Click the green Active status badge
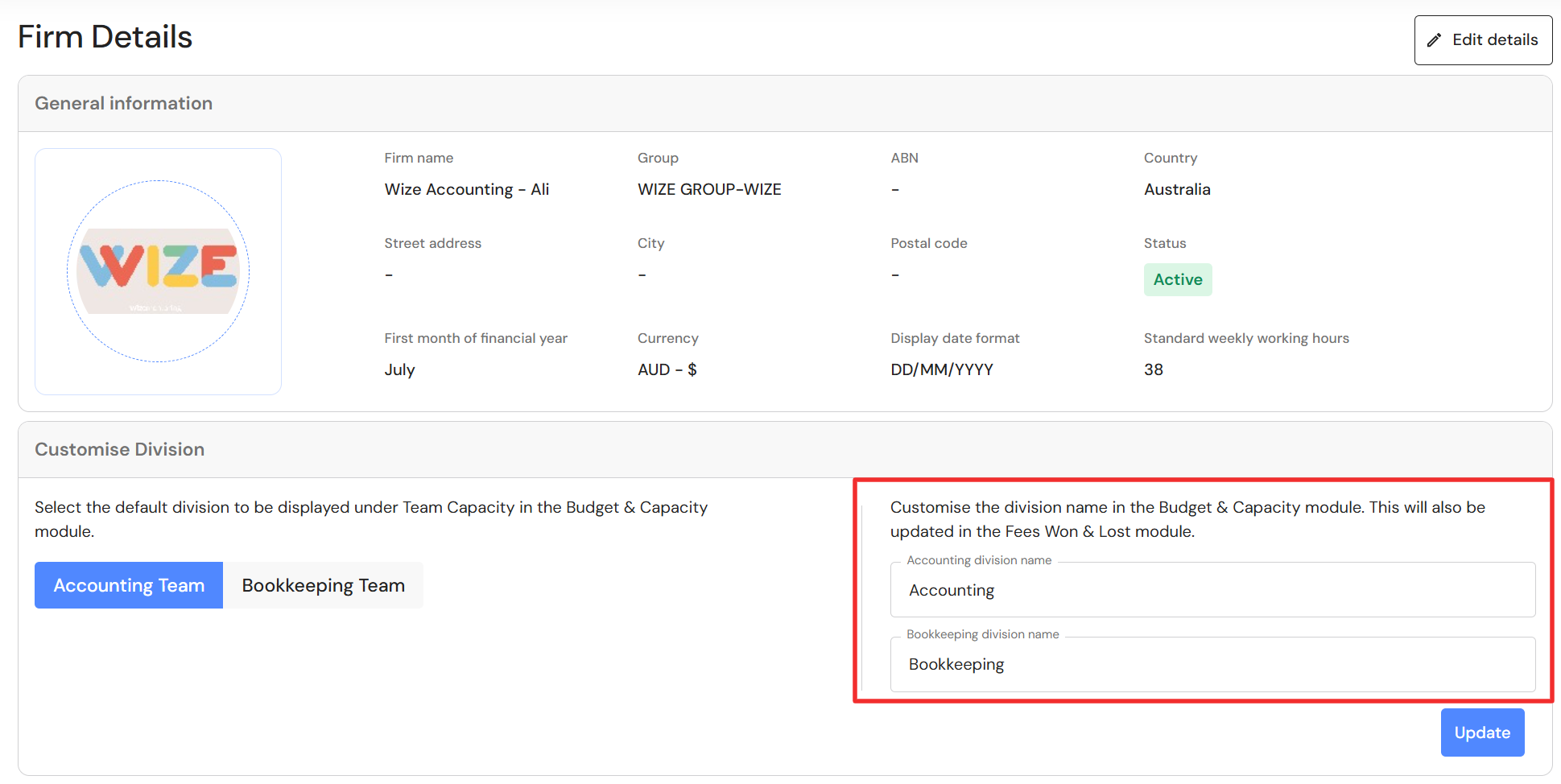 coord(1177,279)
